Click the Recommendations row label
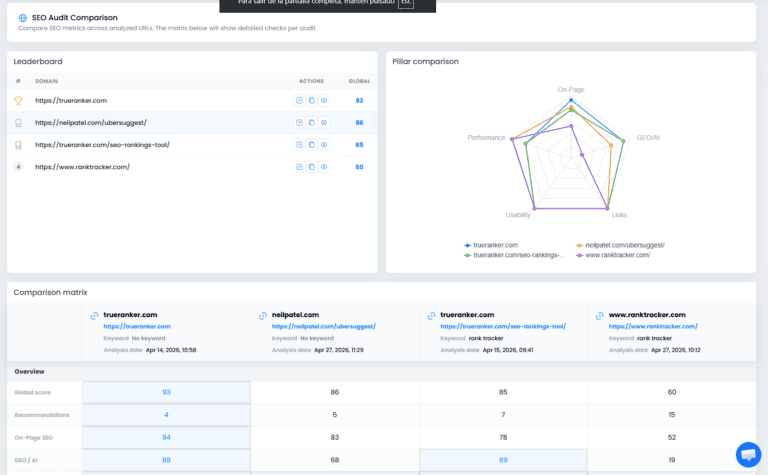 click(42, 415)
